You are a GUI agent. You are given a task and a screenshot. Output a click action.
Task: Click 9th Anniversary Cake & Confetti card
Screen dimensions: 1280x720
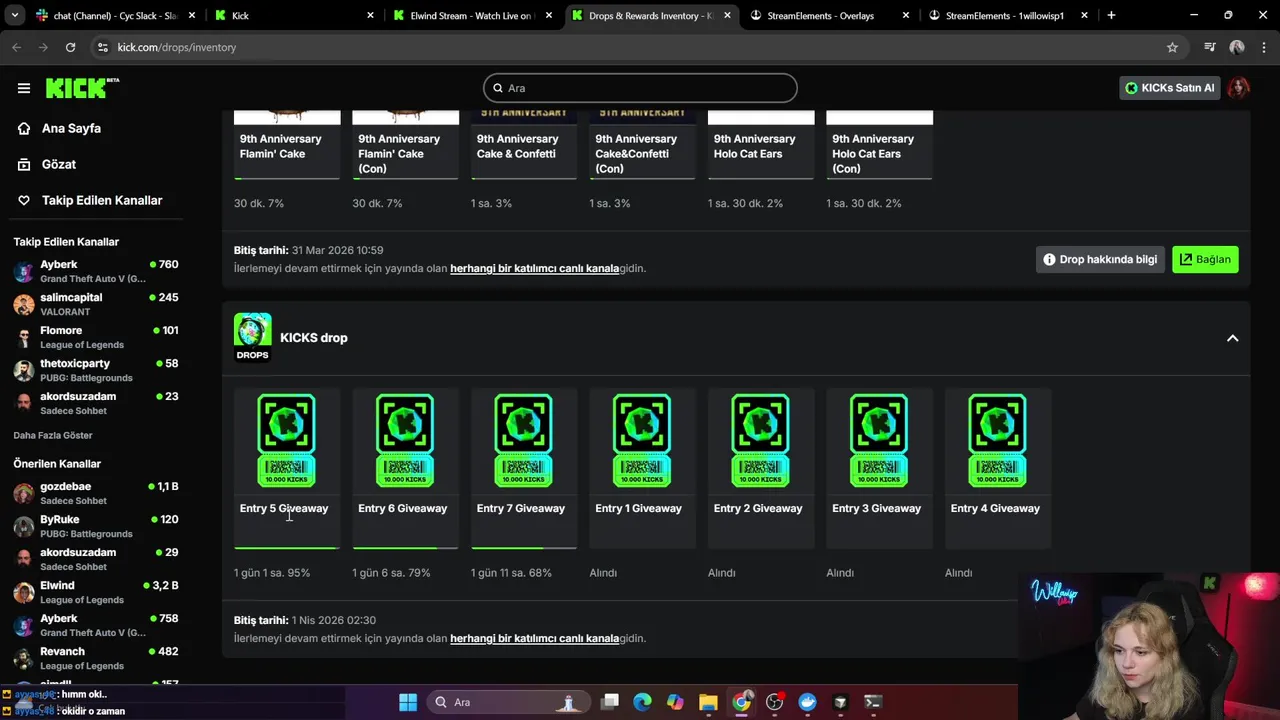pos(524,146)
